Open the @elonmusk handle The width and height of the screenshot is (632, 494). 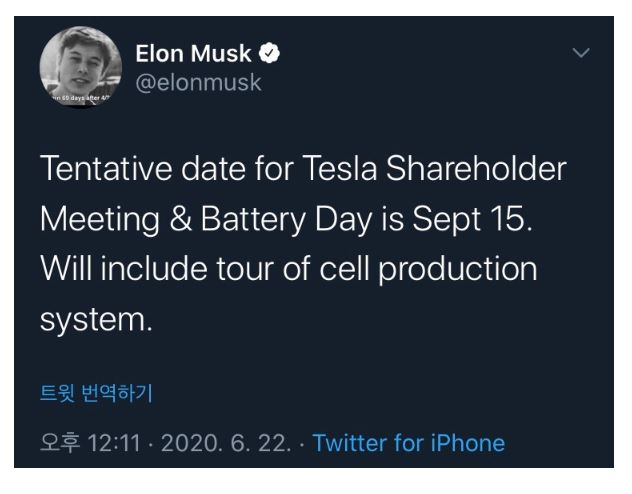[199, 83]
